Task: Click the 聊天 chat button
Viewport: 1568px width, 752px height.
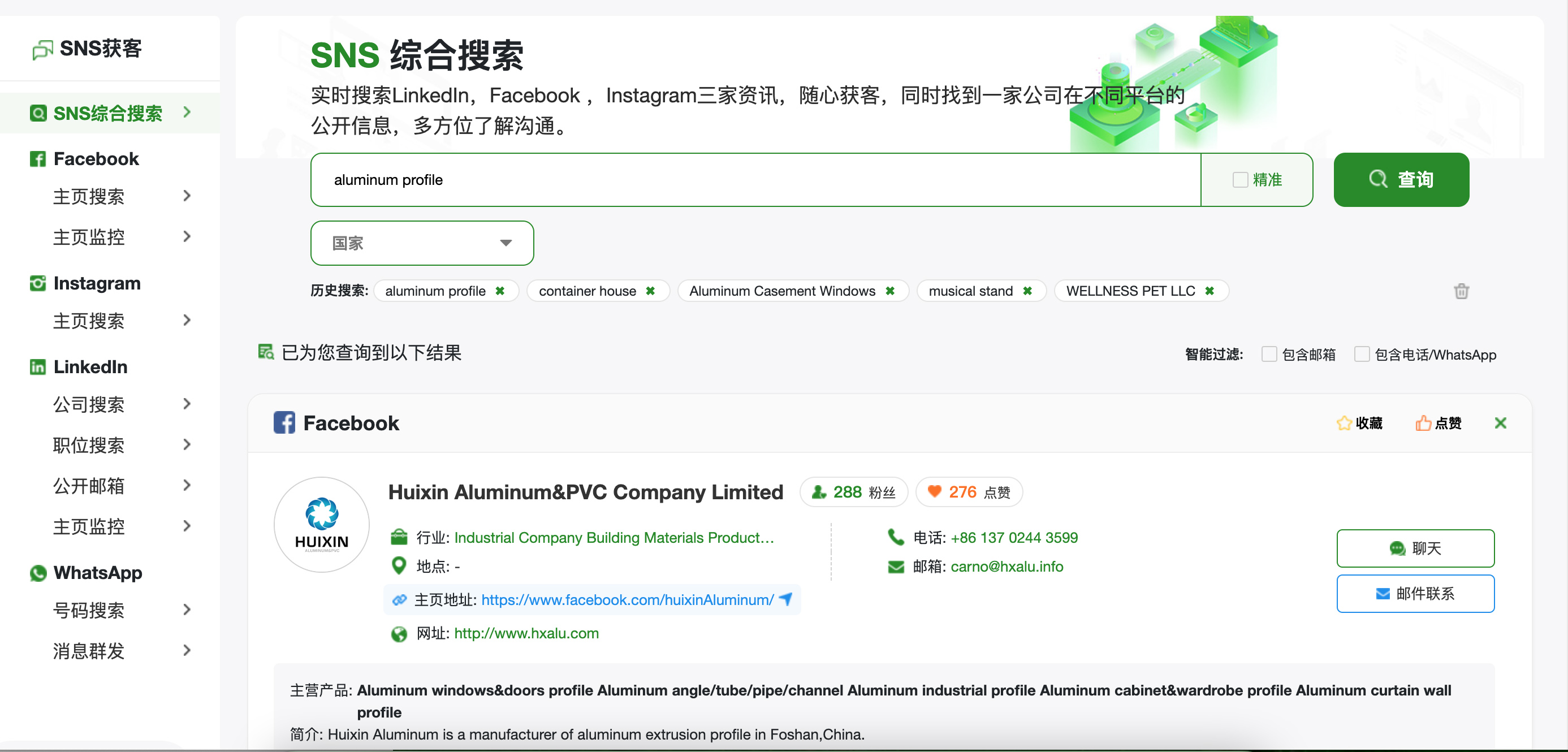Action: pyautogui.click(x=1415, y=548)
